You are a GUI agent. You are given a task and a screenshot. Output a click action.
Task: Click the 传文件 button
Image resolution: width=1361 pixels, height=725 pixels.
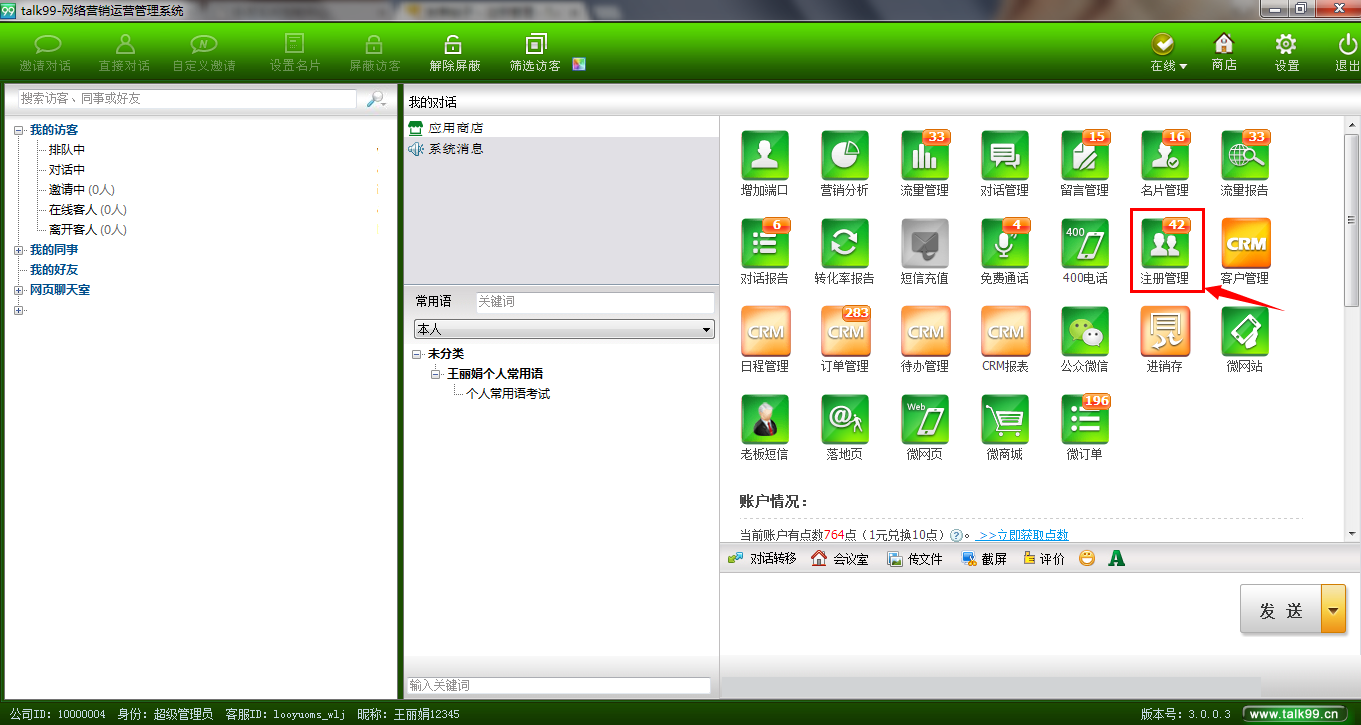[x=915, y=558]
